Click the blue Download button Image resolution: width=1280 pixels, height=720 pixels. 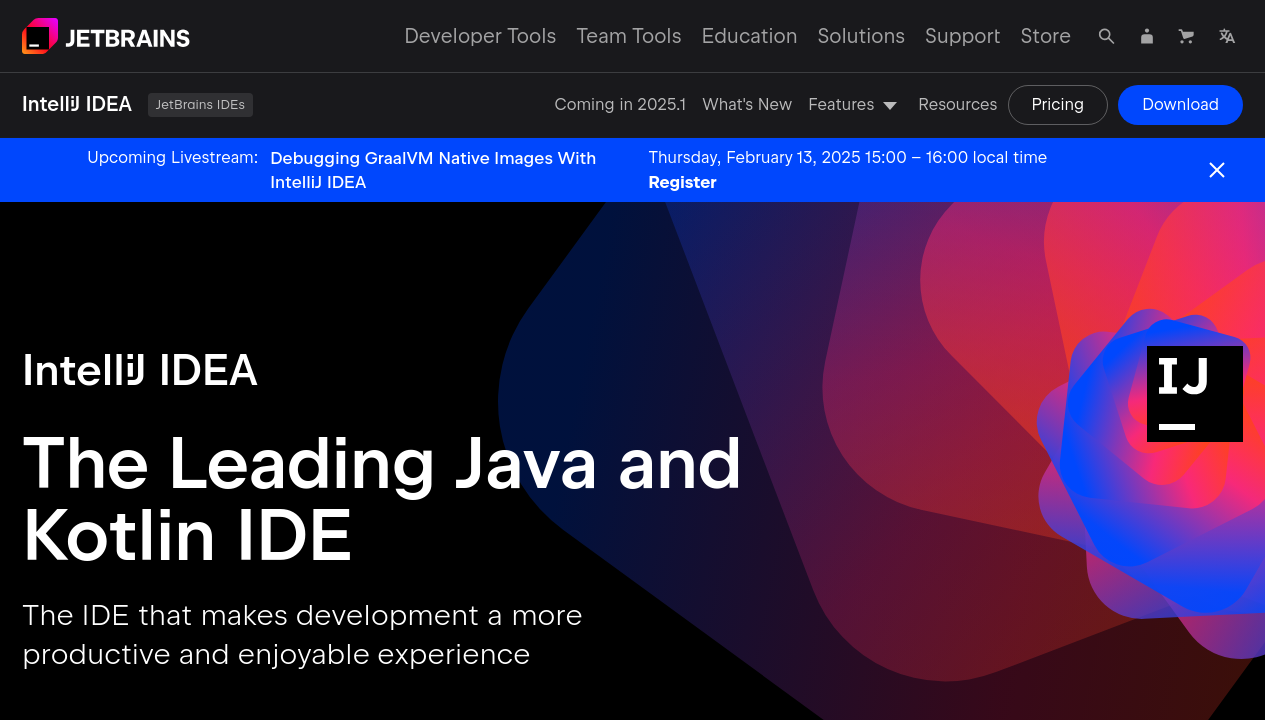click(1180, 105)
